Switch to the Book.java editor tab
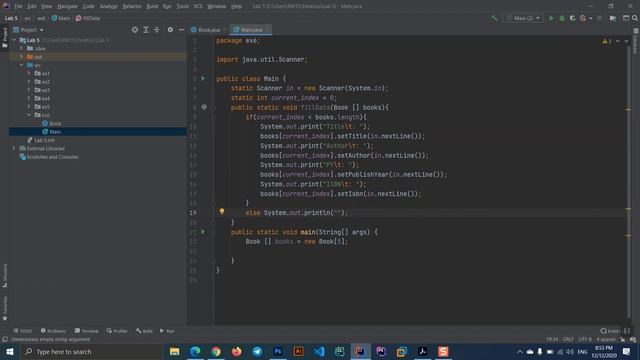 [x=208, y=30]
